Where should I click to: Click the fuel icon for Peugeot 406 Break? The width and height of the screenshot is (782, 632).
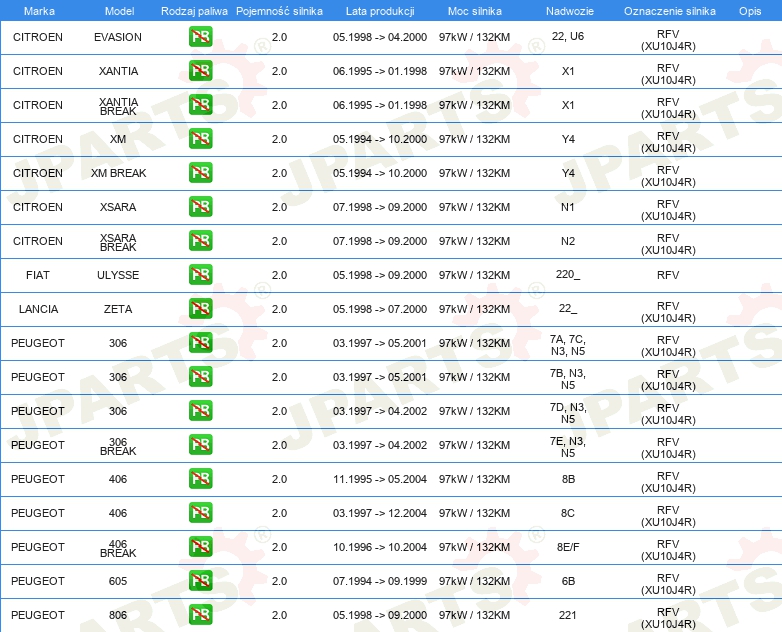pos(200,546)
